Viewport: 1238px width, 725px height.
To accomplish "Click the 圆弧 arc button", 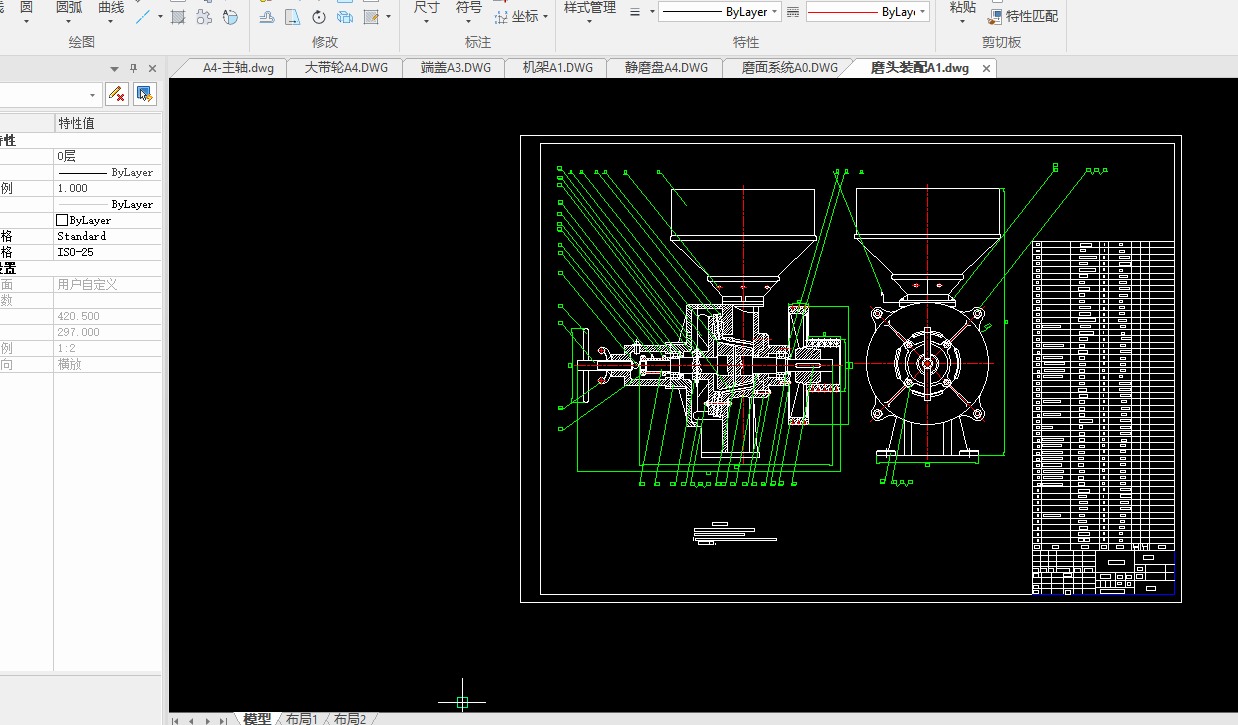I will pos(69,8).
